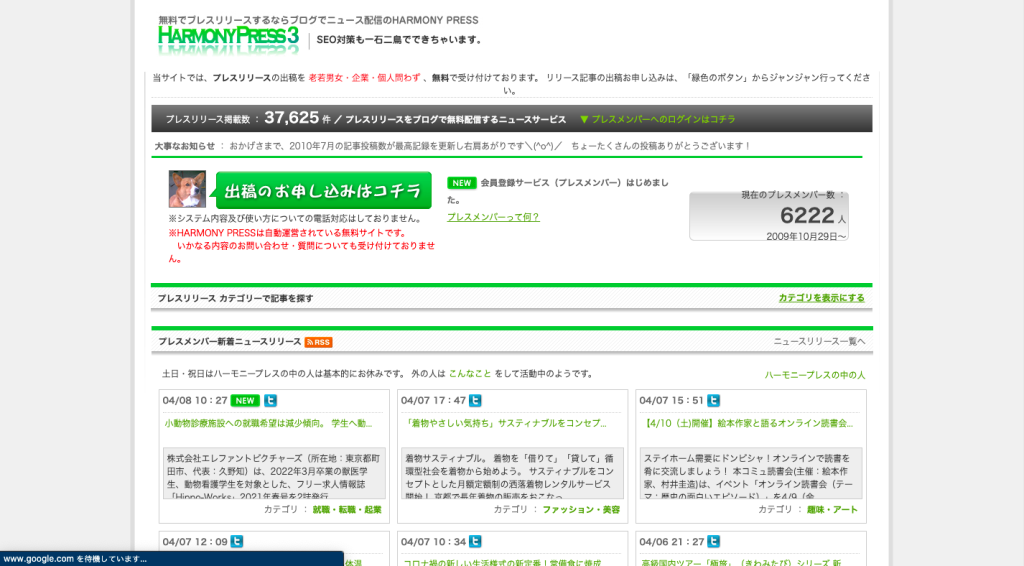Click Twitter icon on 04/07 15:51 article
Image resolution: width=1024 pixels, height=566 pixels.
(714, 401)
